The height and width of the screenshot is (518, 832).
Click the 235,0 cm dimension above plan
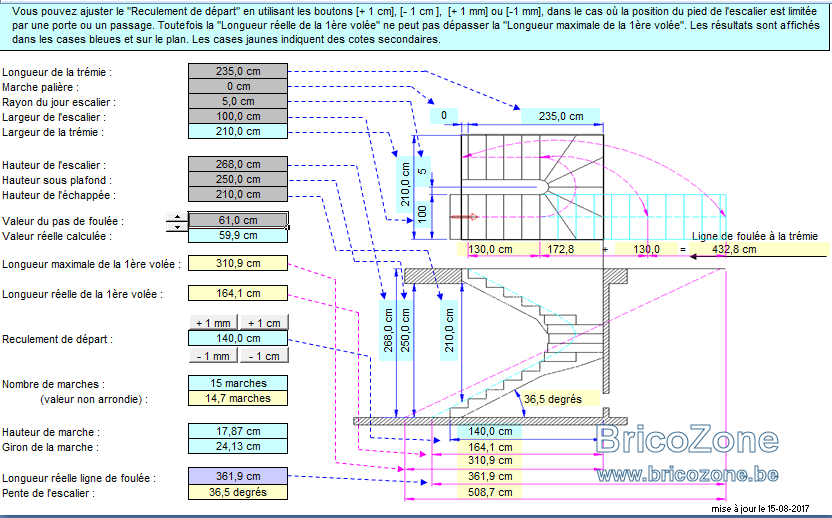click(x=561, y=116)
